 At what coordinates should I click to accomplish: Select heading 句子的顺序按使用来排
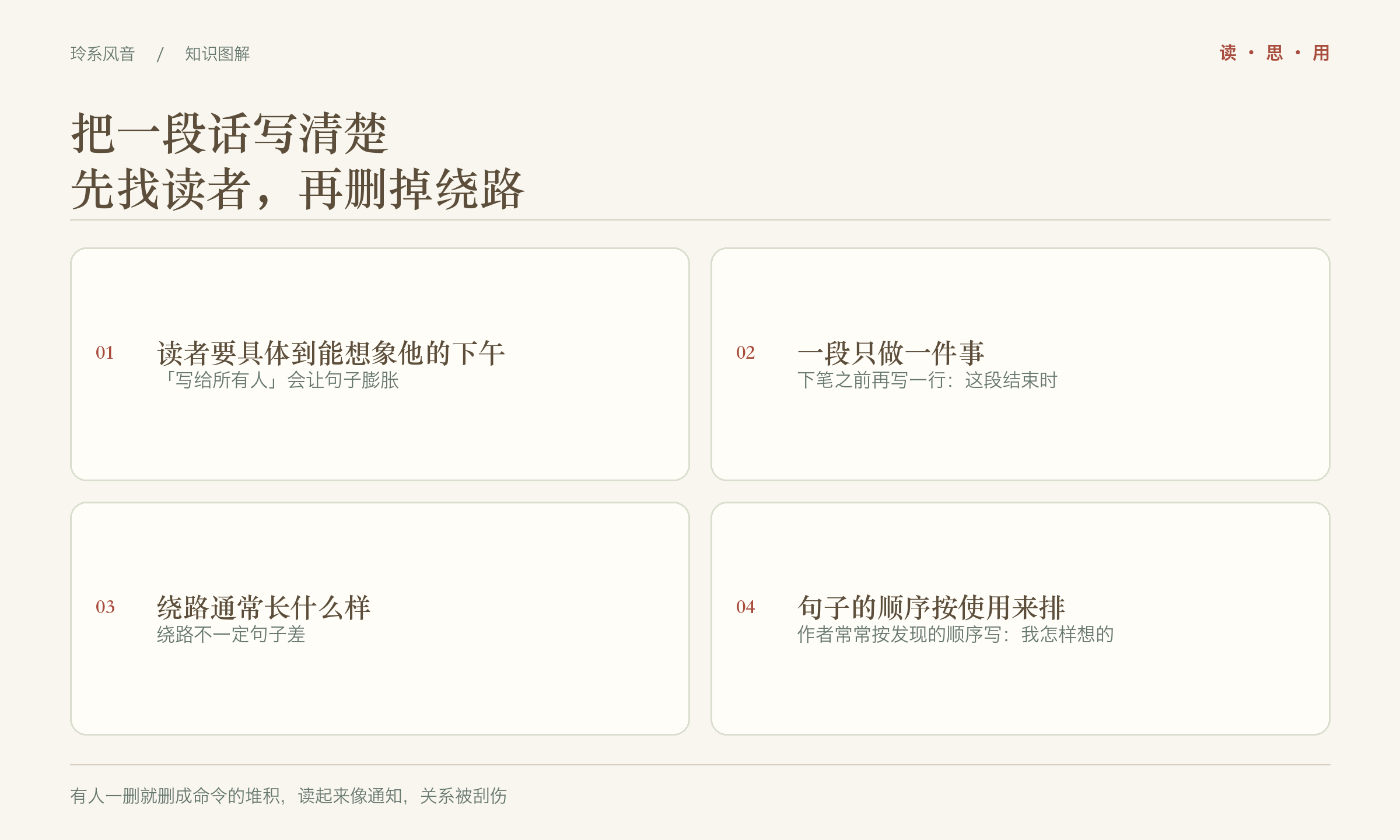[x=931, y=607]
